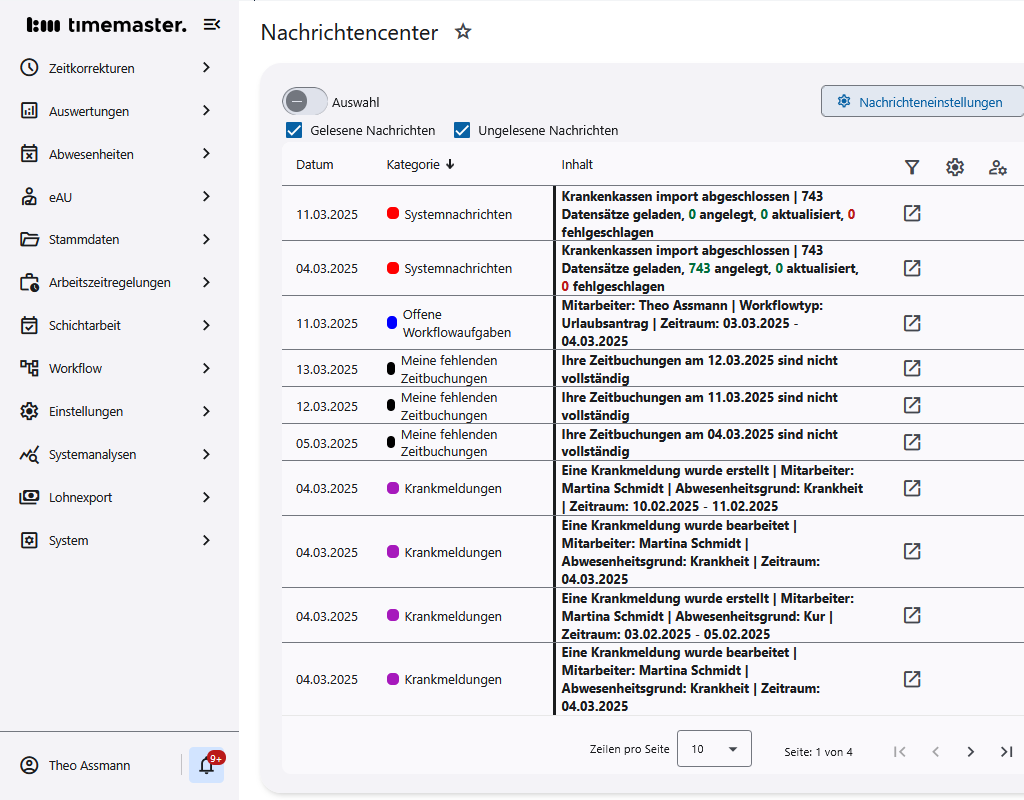
Task: Click the favorite star next to Nachrichtencenter
Action: (462, 32)
